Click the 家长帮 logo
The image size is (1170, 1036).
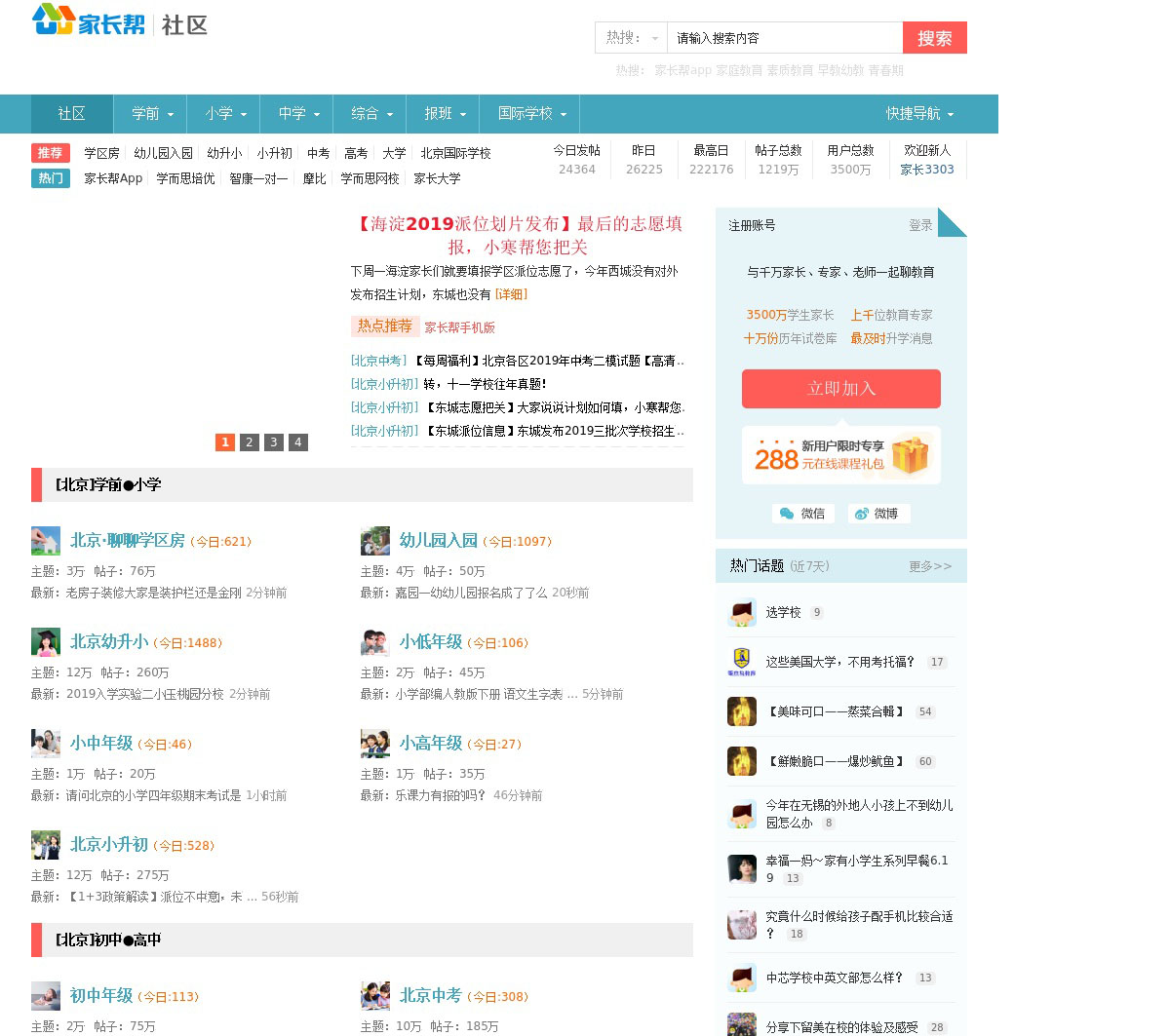[x=89, y=21]
